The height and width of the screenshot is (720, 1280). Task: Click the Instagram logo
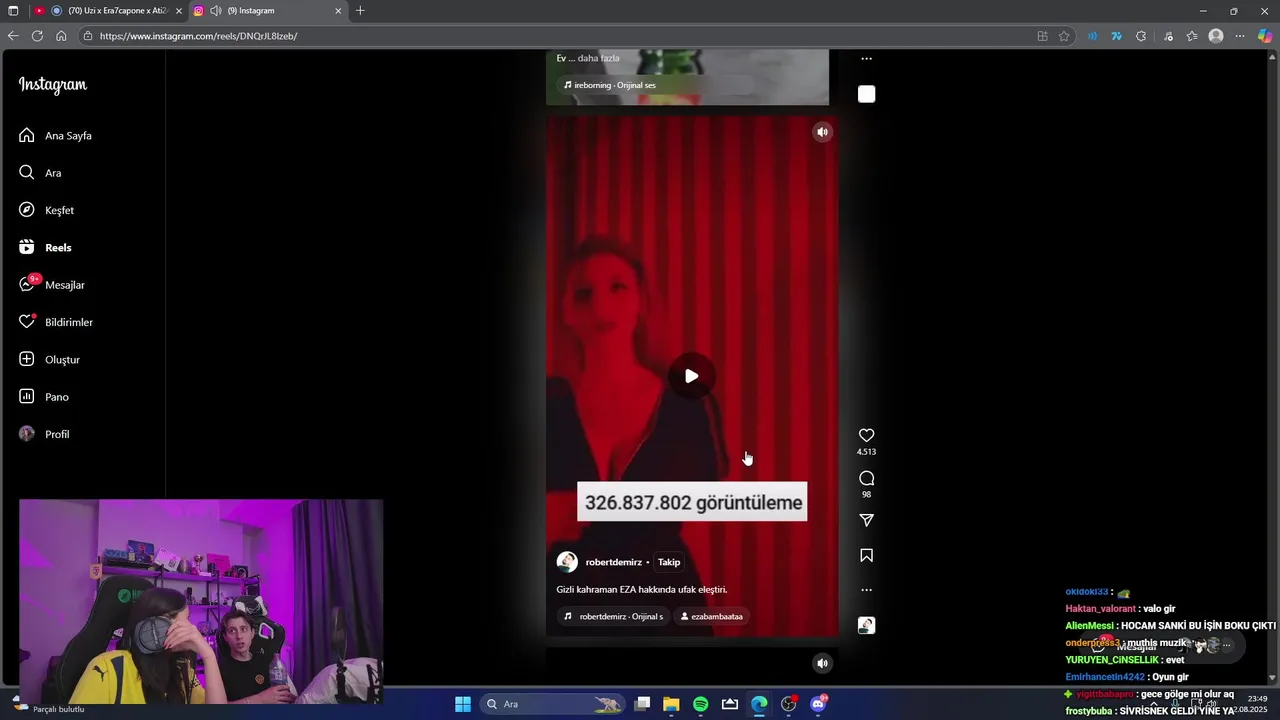53,85
